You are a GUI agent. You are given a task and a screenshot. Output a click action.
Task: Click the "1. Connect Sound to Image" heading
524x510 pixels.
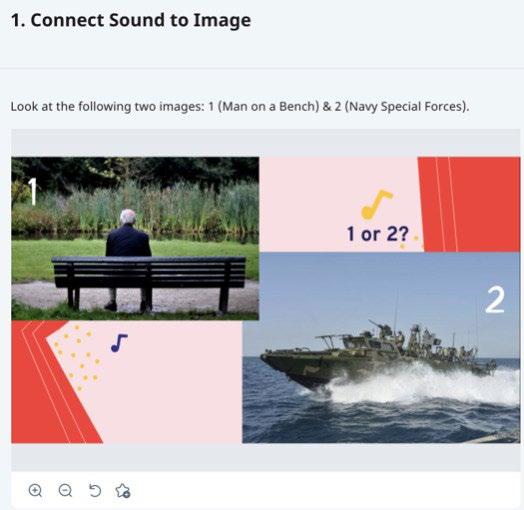coord(131,20)
